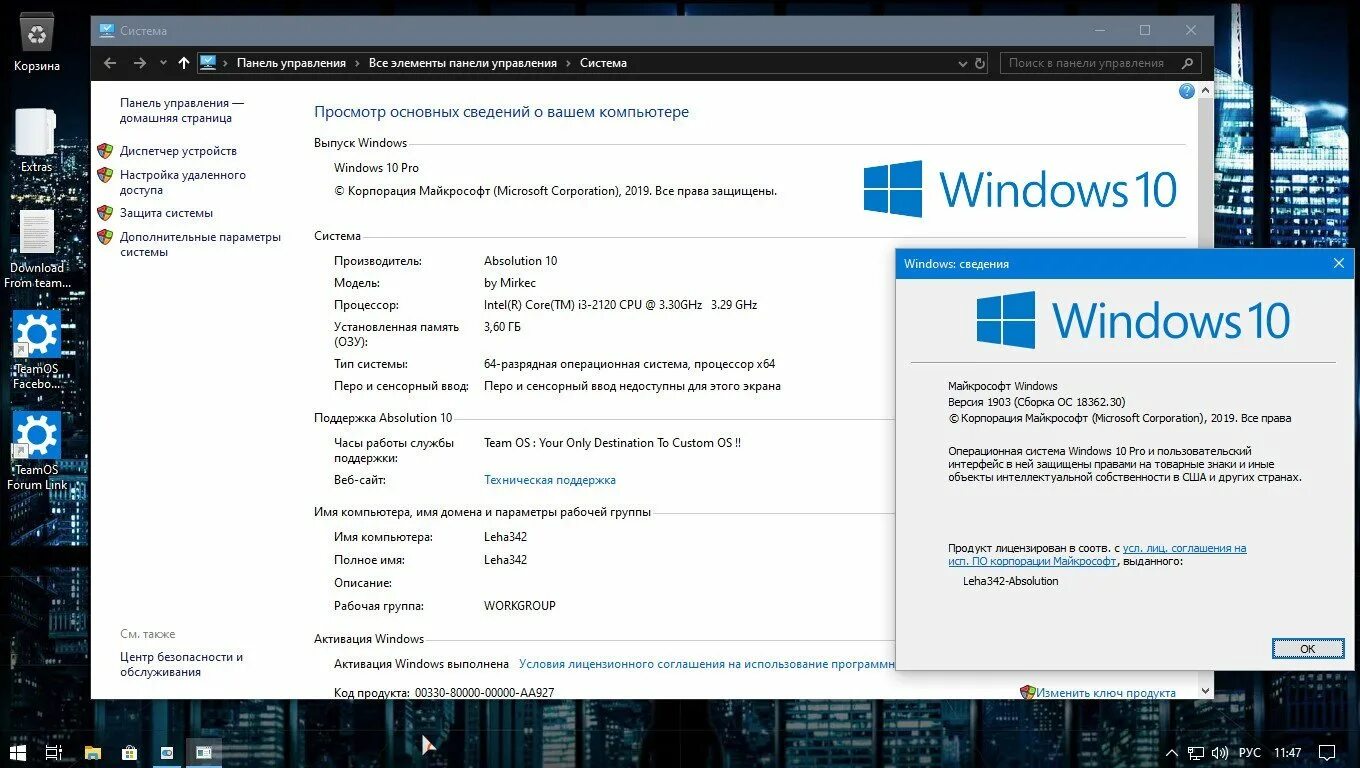Select the processor text Intel(R) Core(TM) i3-2120
This screenshot has width=1360, height=768.
(620, 305)
